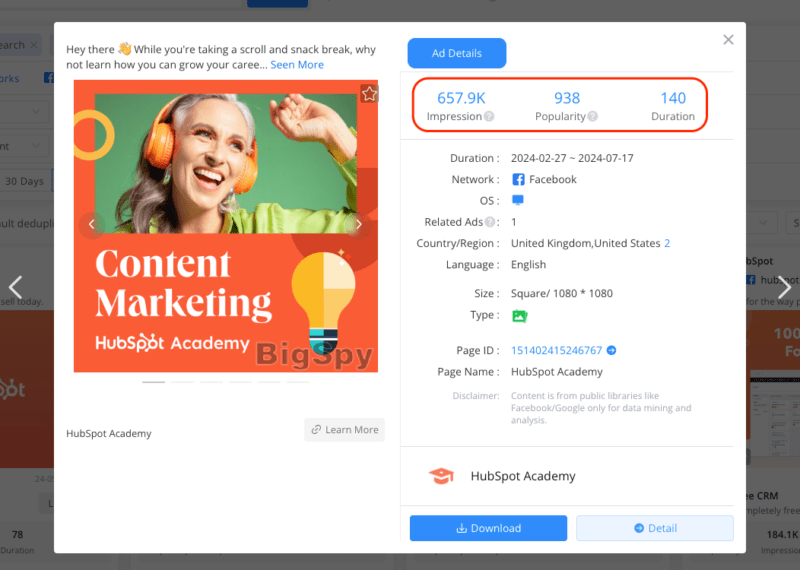This screenshot has height=570, width=800.
Task: Click the Popularity help question mark
Action: 593,117
